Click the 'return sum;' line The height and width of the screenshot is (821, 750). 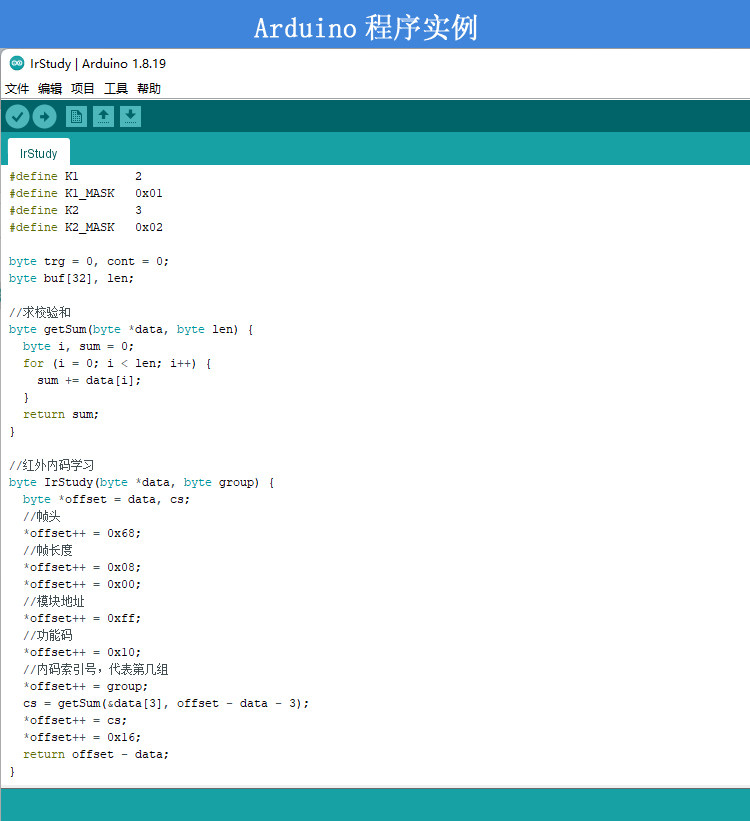tap(61, 414)
